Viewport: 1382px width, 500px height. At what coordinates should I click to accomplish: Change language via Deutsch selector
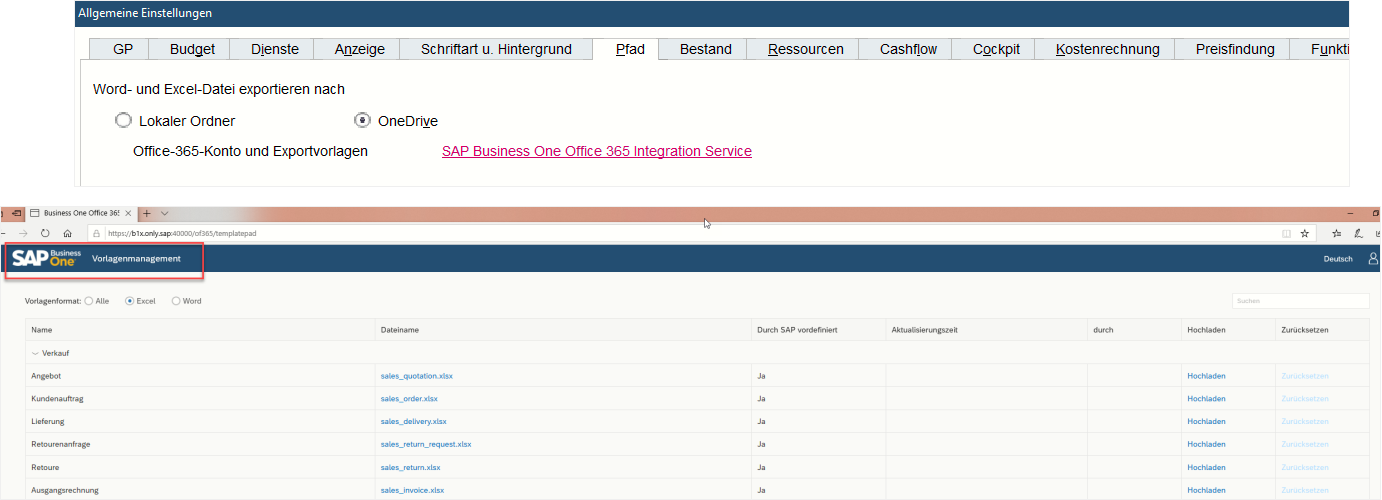click(x=1338, y=259)
